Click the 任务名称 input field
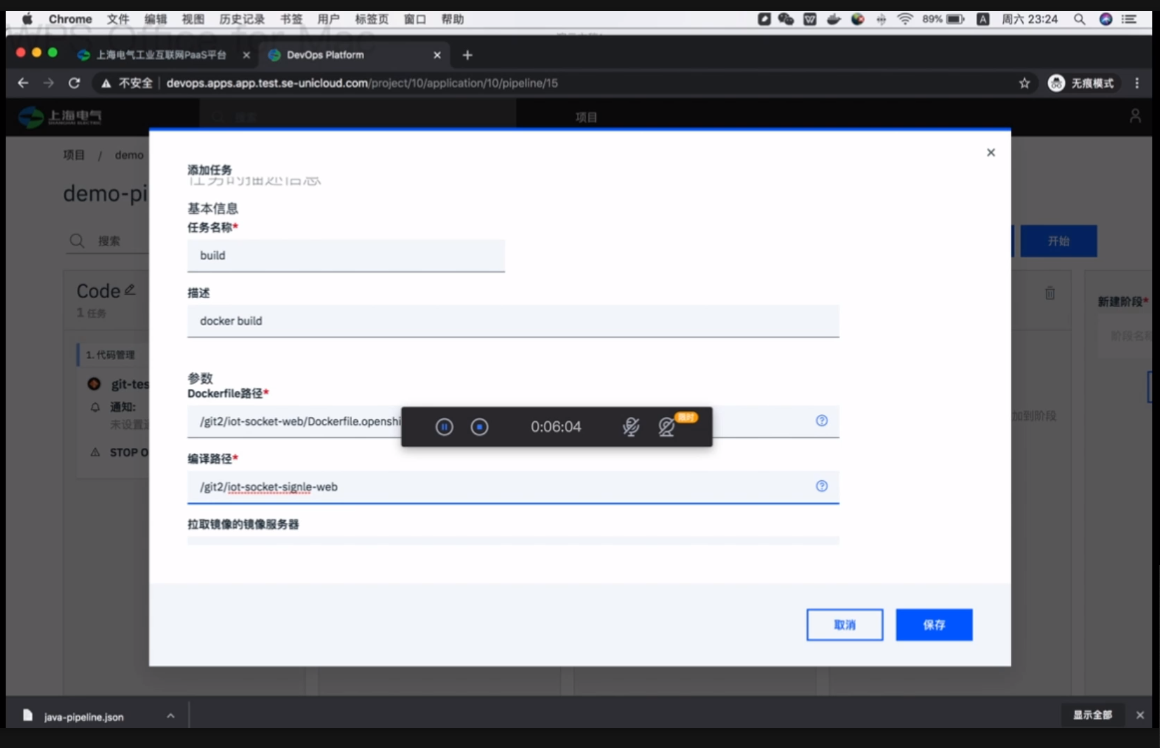 345,255
